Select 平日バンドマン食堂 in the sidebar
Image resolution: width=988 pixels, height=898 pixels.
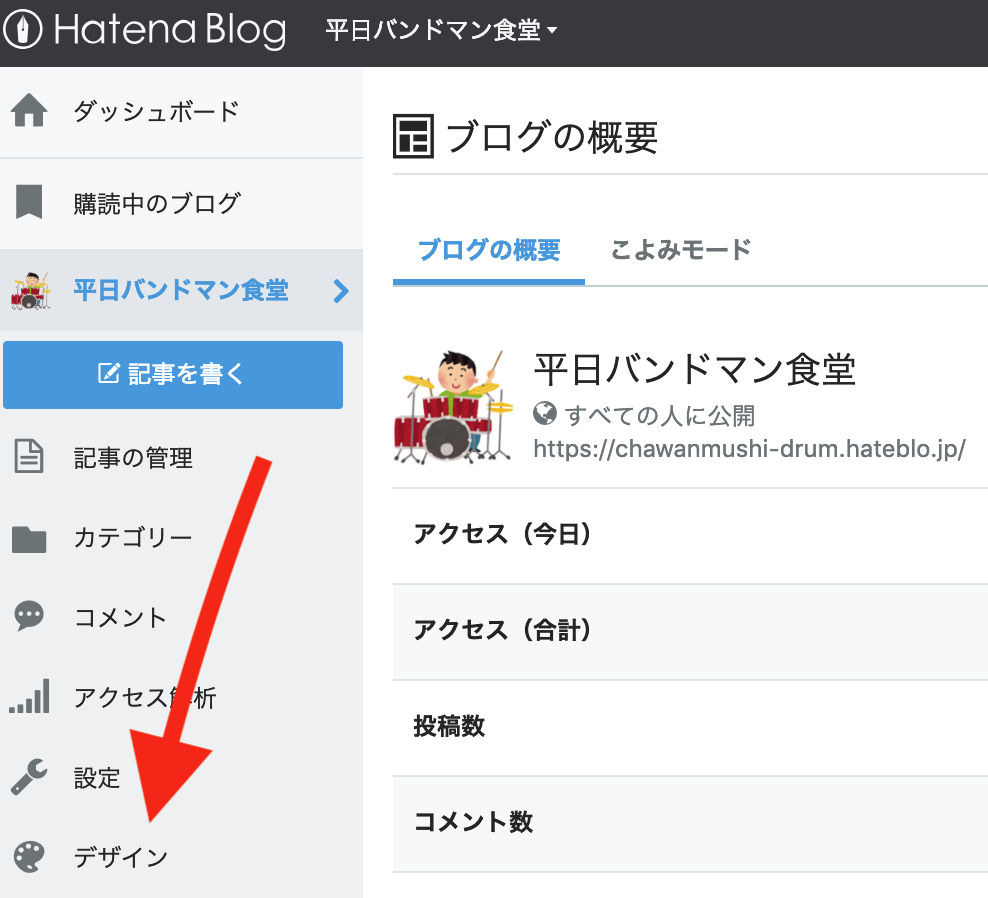(181, 291)
